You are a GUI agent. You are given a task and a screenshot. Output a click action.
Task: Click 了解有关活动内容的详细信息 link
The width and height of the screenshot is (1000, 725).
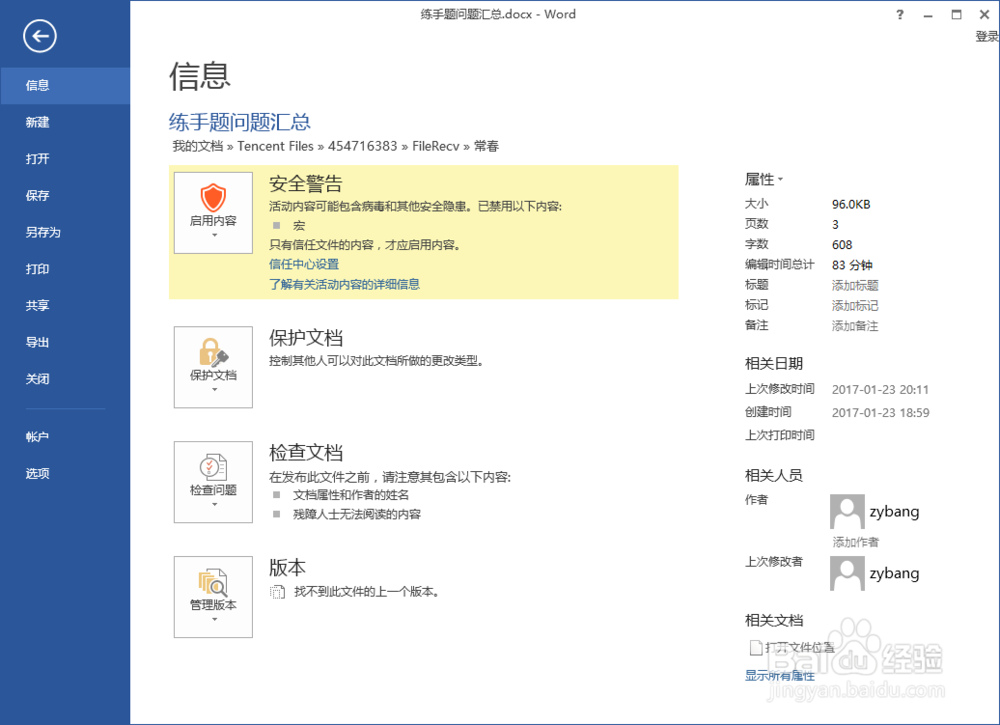345,284
